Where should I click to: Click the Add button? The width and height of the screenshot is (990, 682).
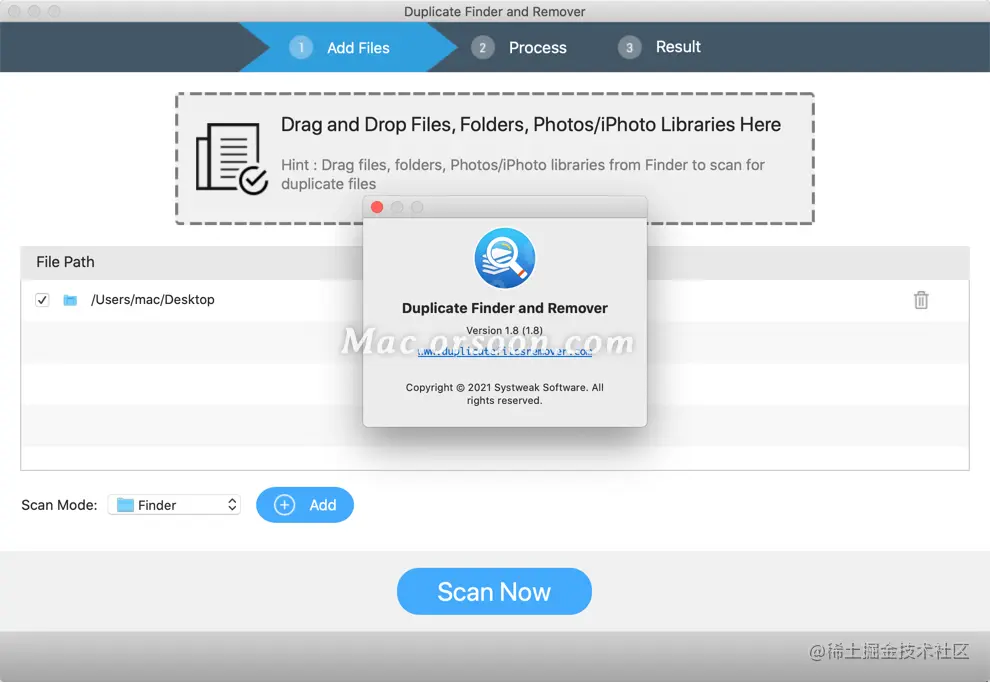coord(305,505)
